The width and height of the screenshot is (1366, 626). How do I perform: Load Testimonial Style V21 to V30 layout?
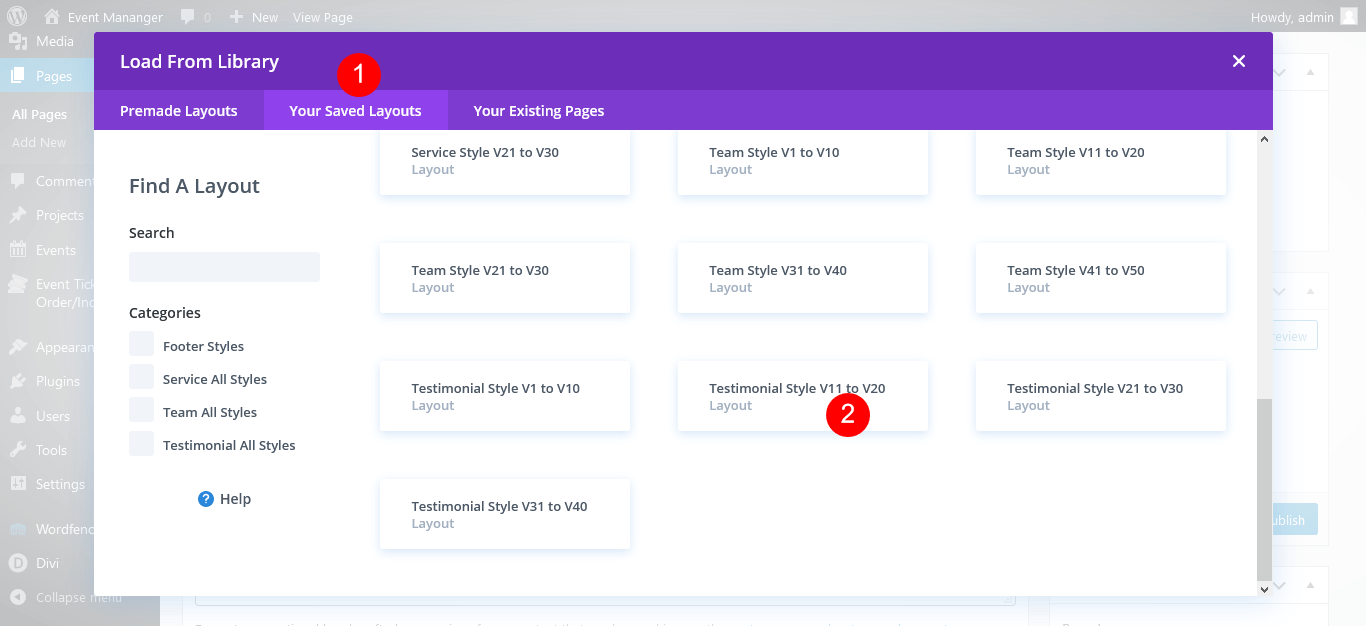(x=1101, y=396)
